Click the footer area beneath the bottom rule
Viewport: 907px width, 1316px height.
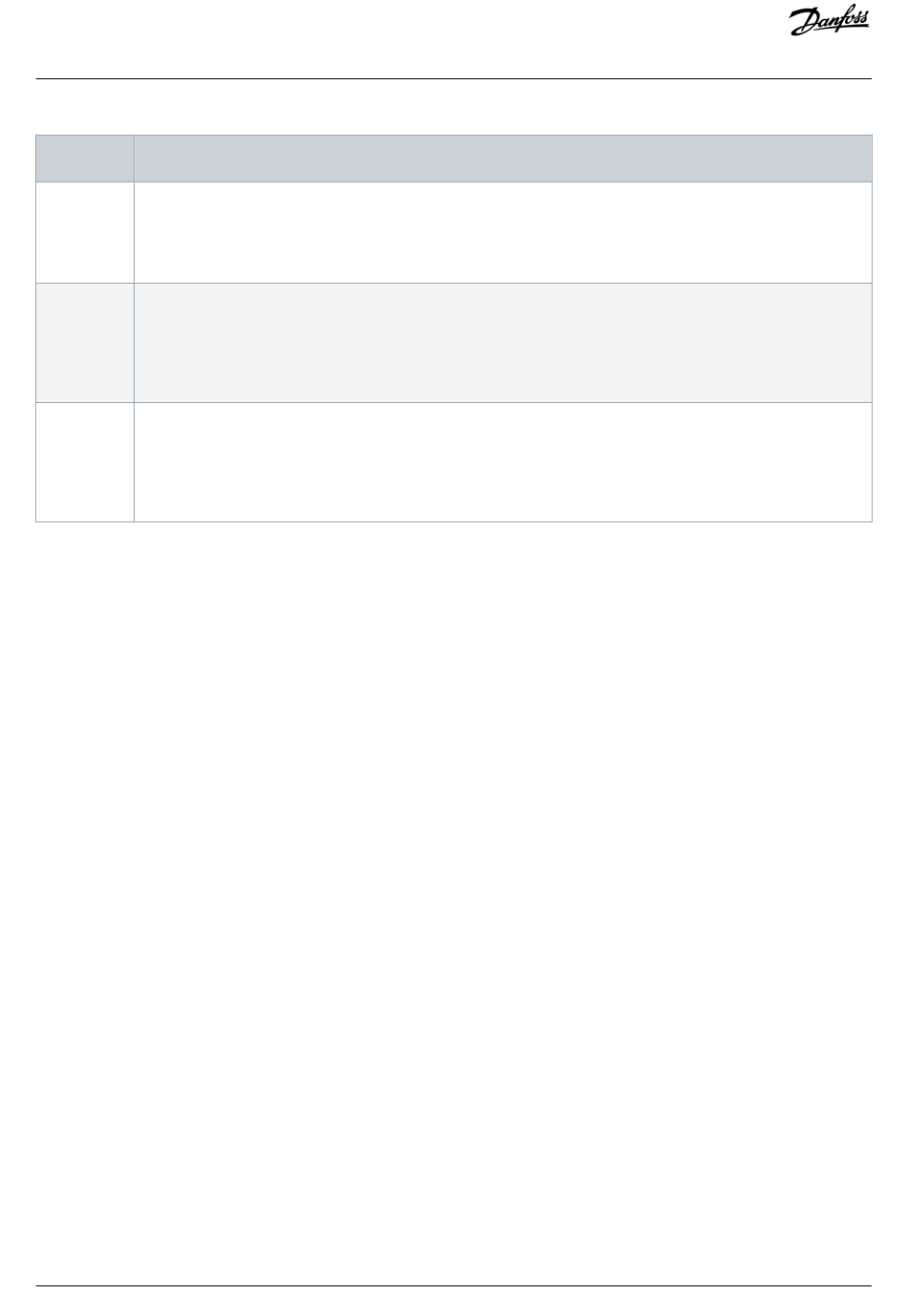click(453, 1301)
